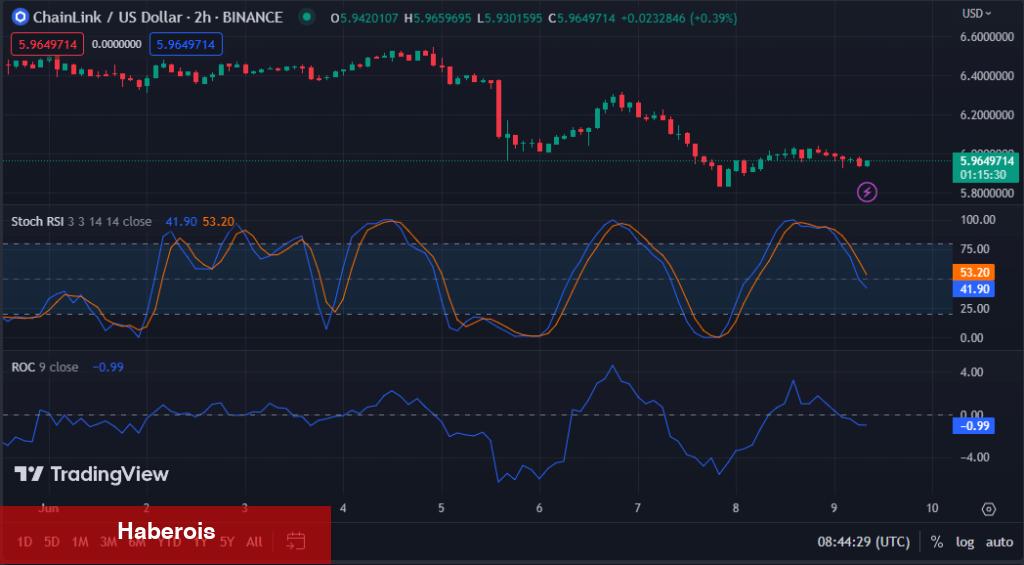Click the 5.8000000 price axis label
Screen dimensions: 1024x565
click(986, 193)
